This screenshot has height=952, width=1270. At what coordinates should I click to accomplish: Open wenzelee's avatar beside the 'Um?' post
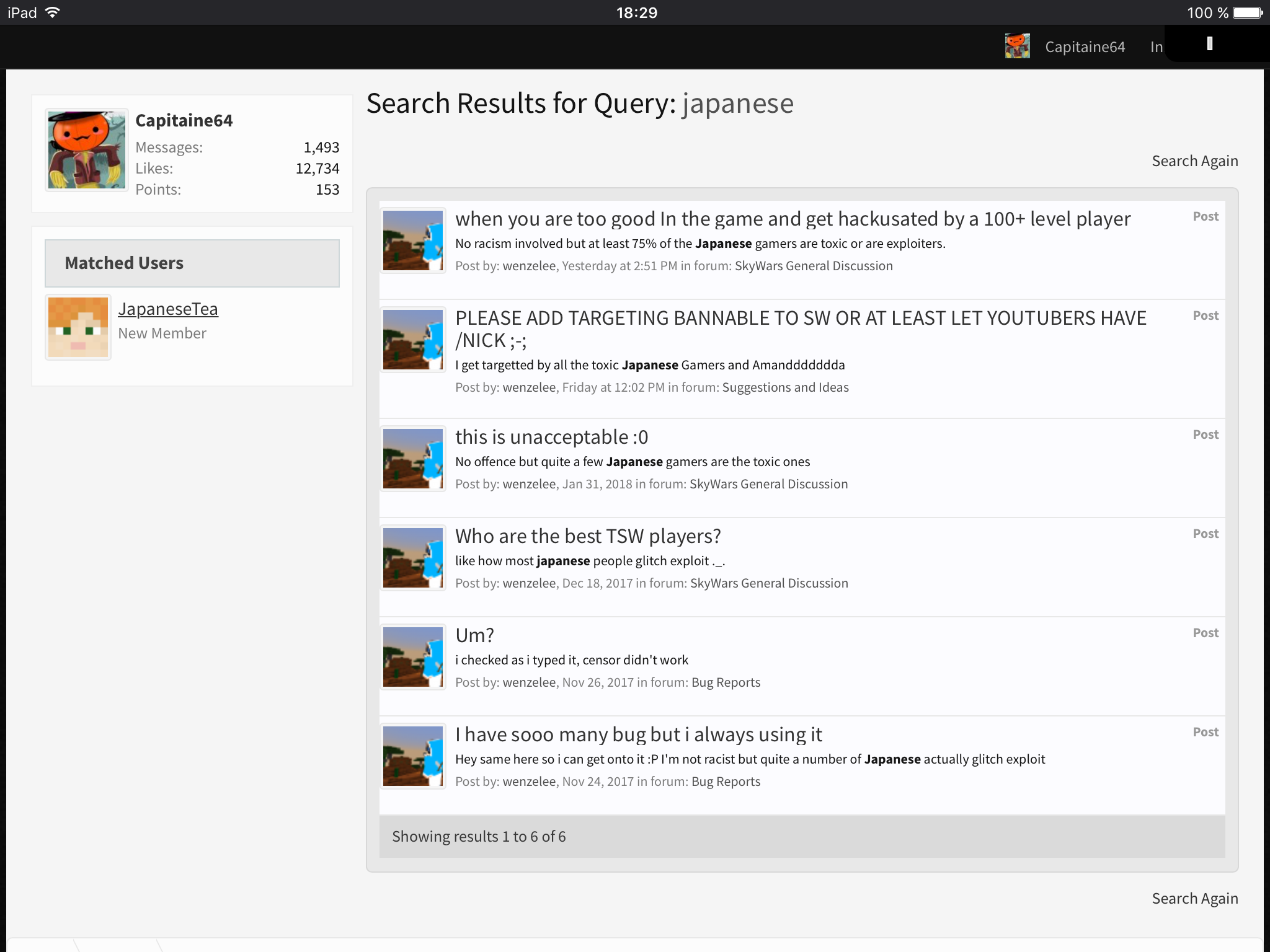[x=413, y=657]
